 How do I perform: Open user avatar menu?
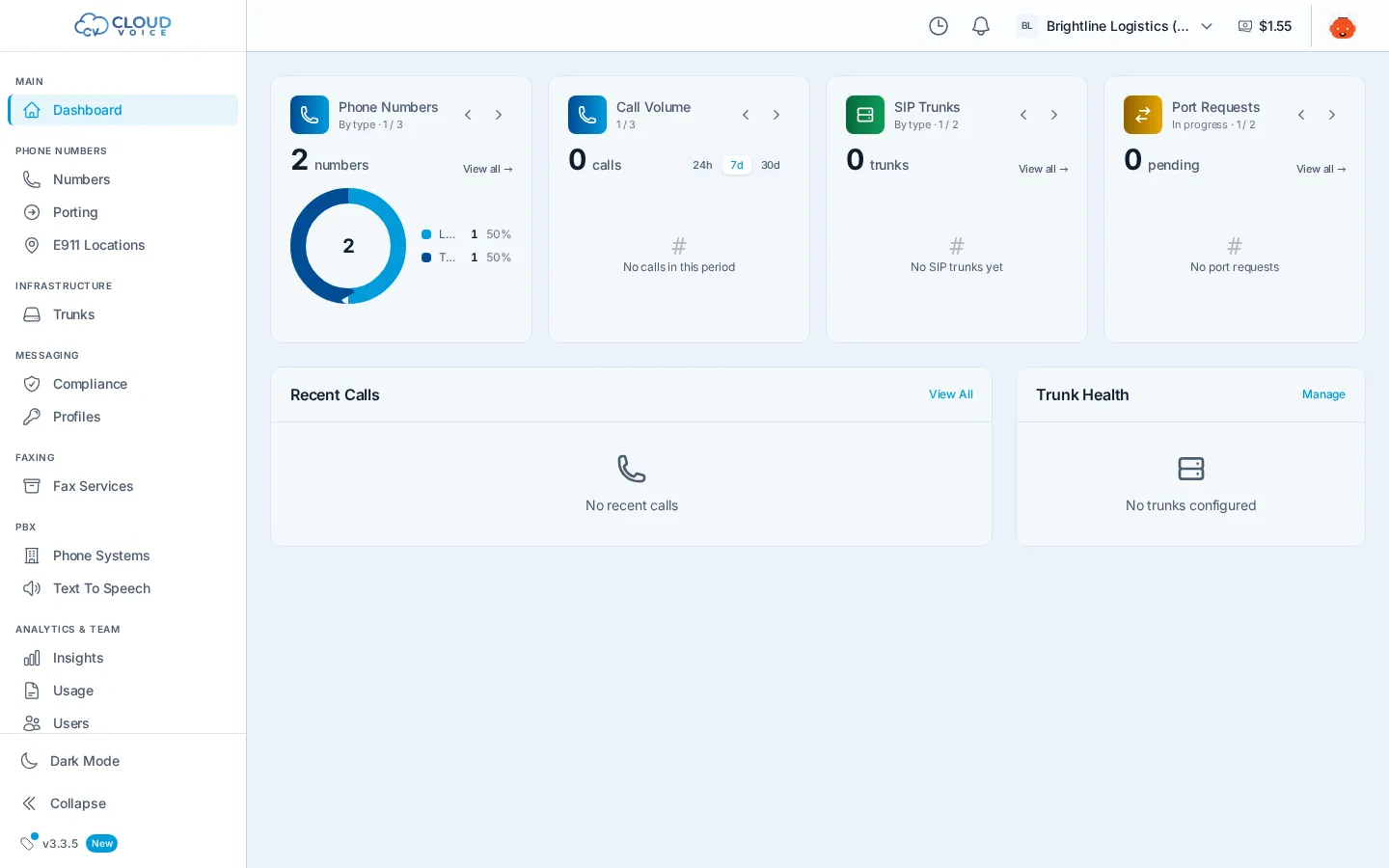click(1343, 26)
